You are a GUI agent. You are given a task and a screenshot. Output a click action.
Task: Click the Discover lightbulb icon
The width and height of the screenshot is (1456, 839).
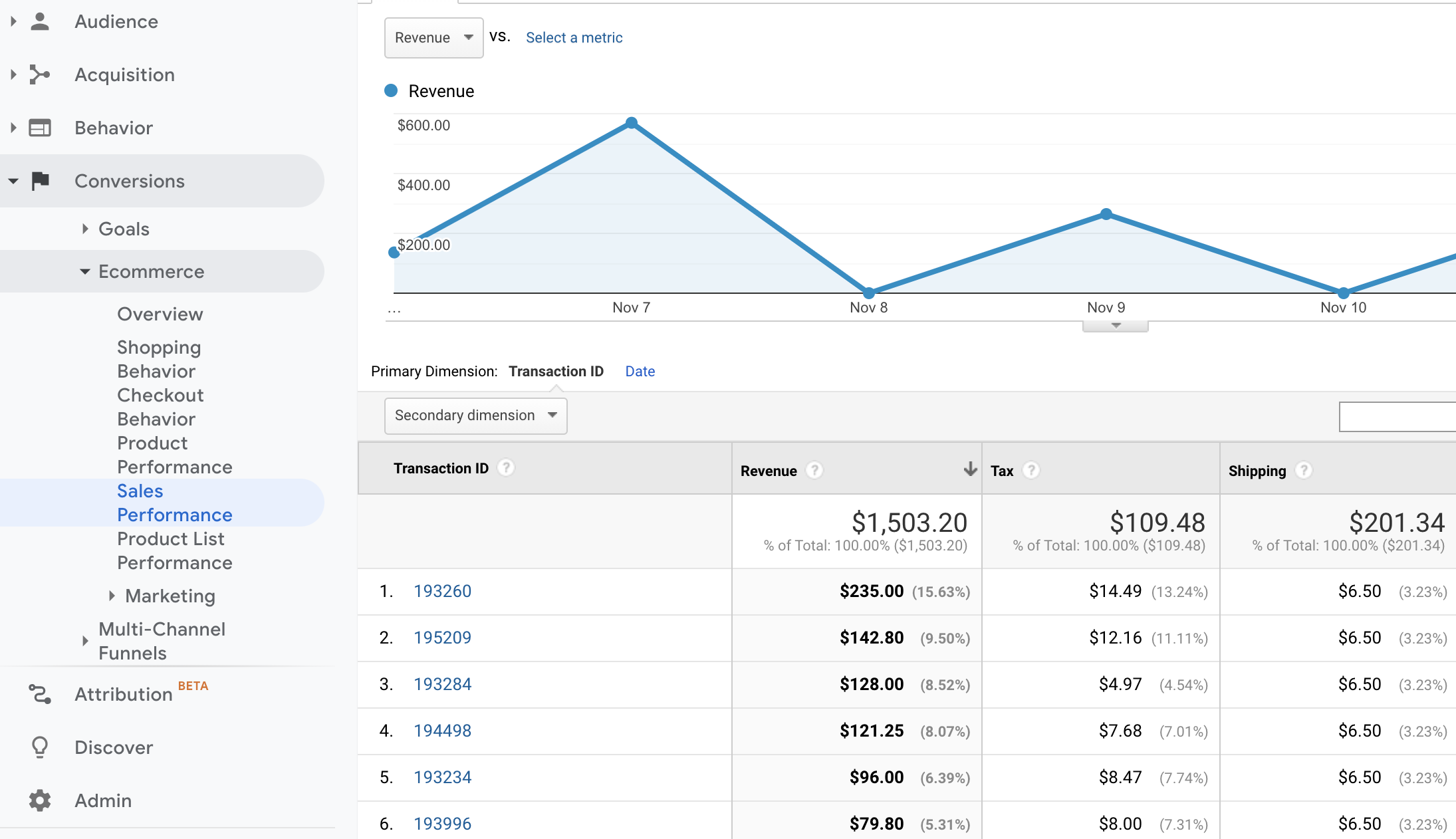click(40, 747)
